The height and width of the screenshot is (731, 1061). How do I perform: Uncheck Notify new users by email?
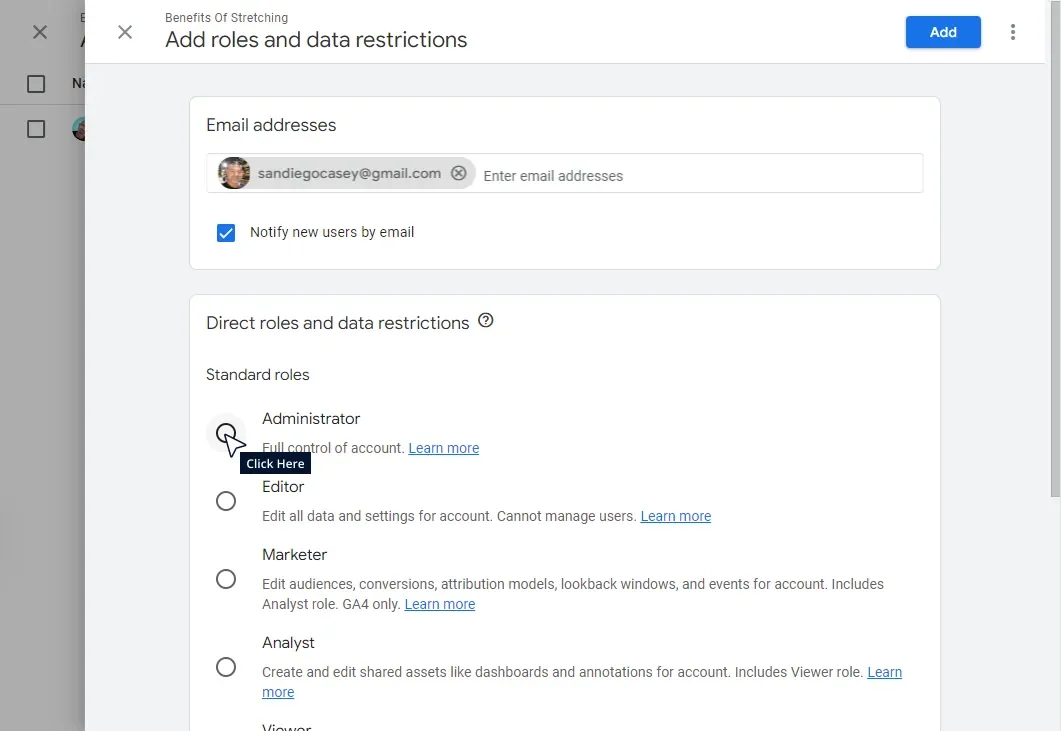coord(226,232)
